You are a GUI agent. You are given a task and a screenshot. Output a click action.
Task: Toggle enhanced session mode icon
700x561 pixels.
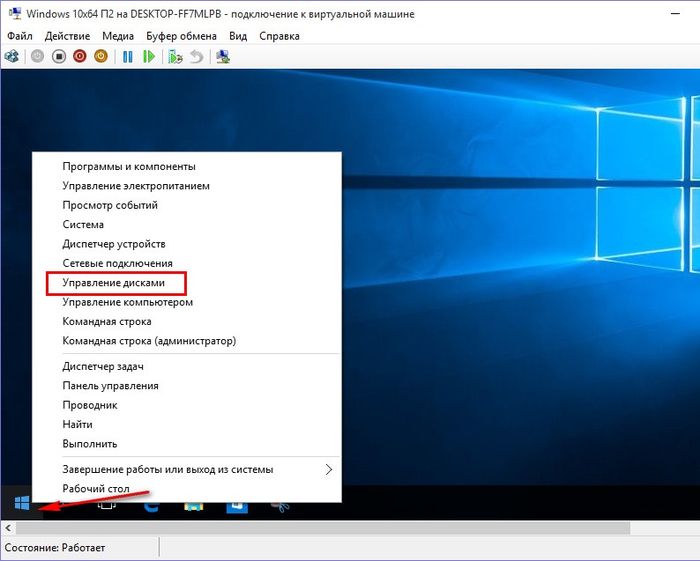[x=223, y=57]
